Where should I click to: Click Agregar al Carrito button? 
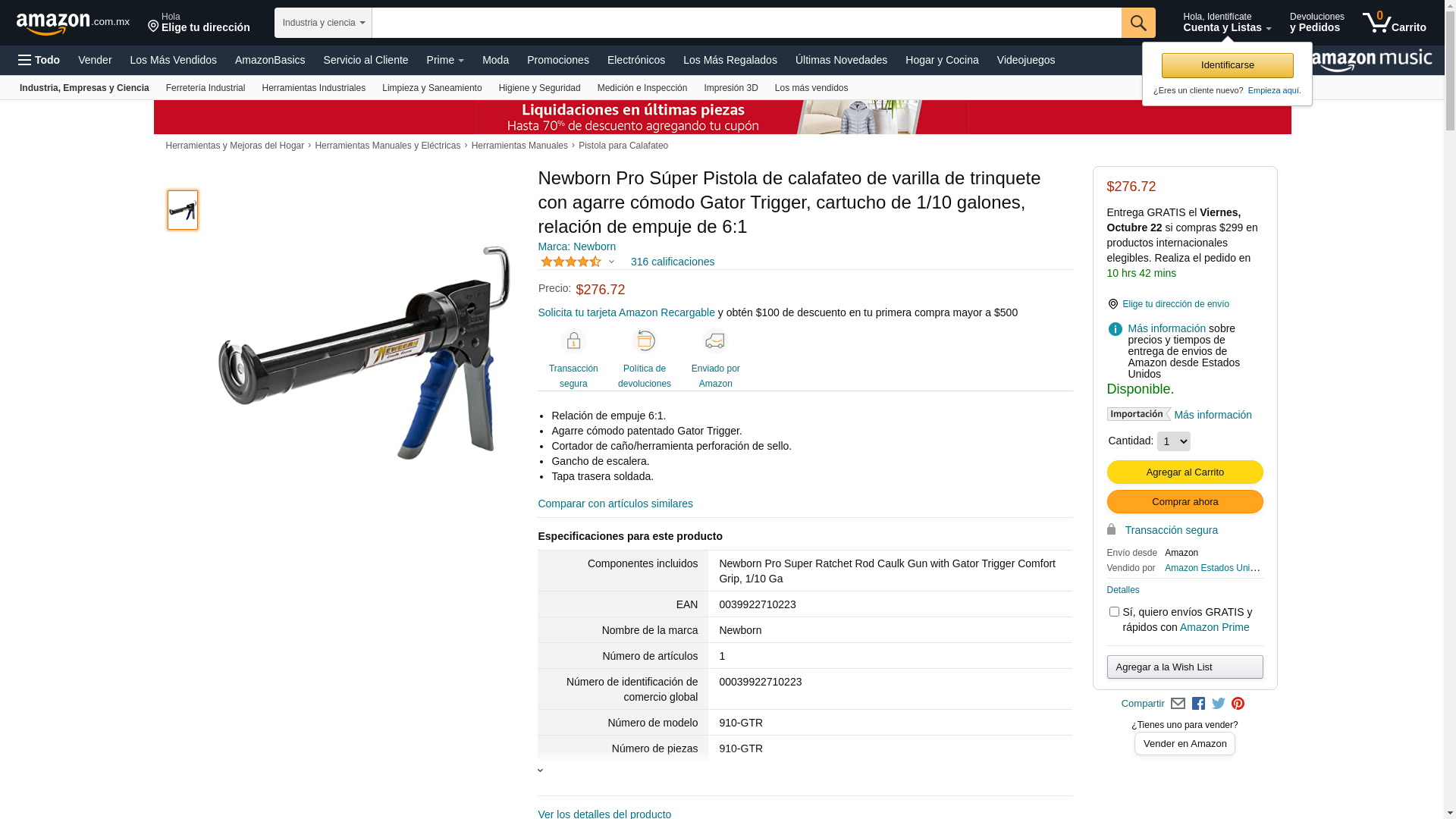point(1185,472)
